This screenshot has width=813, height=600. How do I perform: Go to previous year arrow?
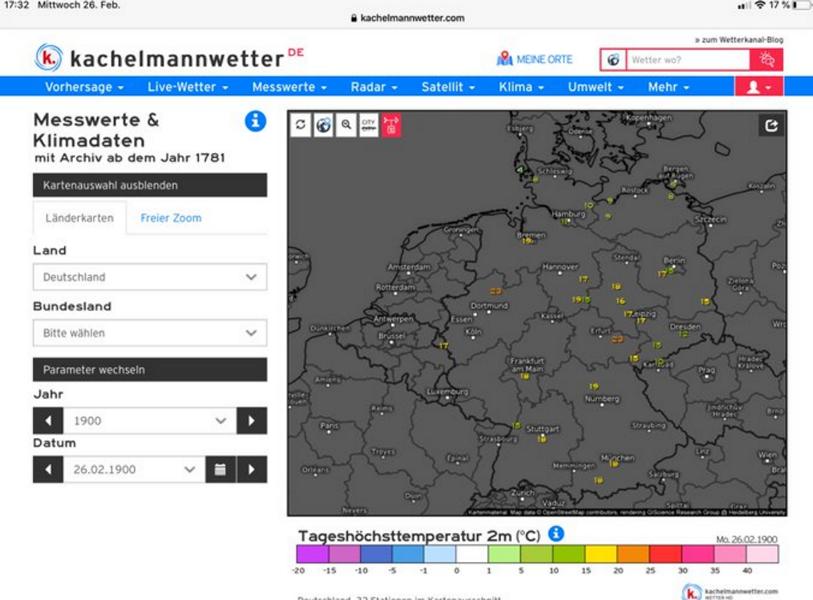(x=48, y=421)
